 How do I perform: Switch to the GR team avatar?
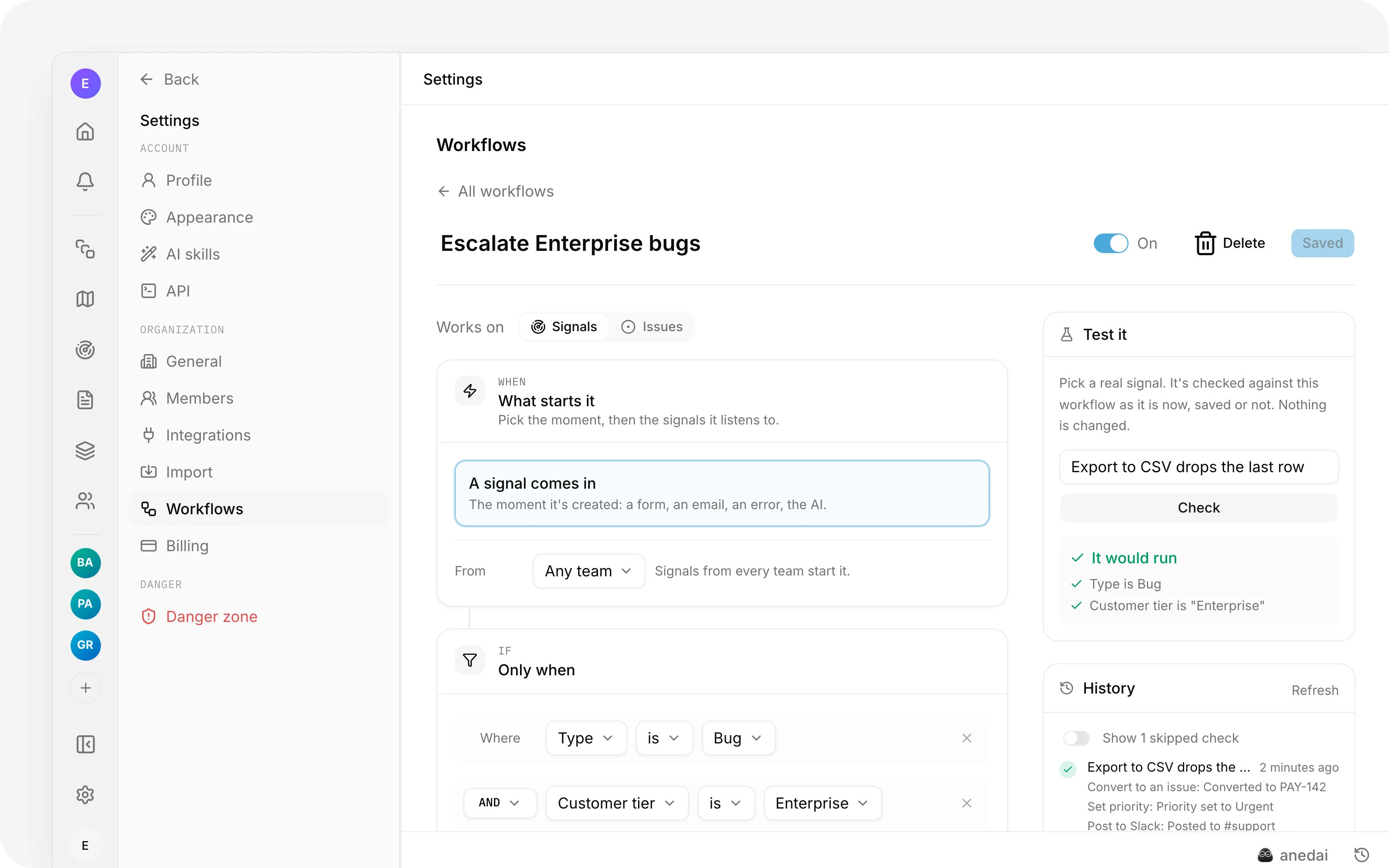[x=86, y=645]
